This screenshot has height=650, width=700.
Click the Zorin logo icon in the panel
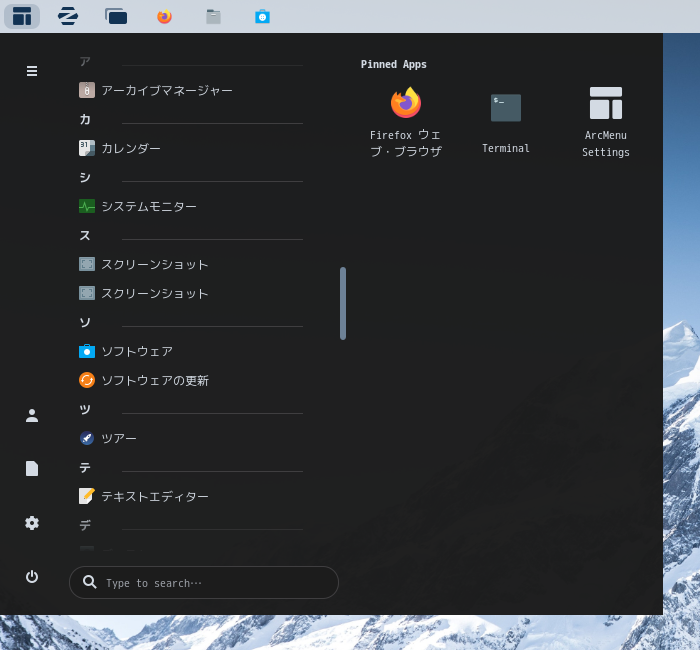(68, 17)
